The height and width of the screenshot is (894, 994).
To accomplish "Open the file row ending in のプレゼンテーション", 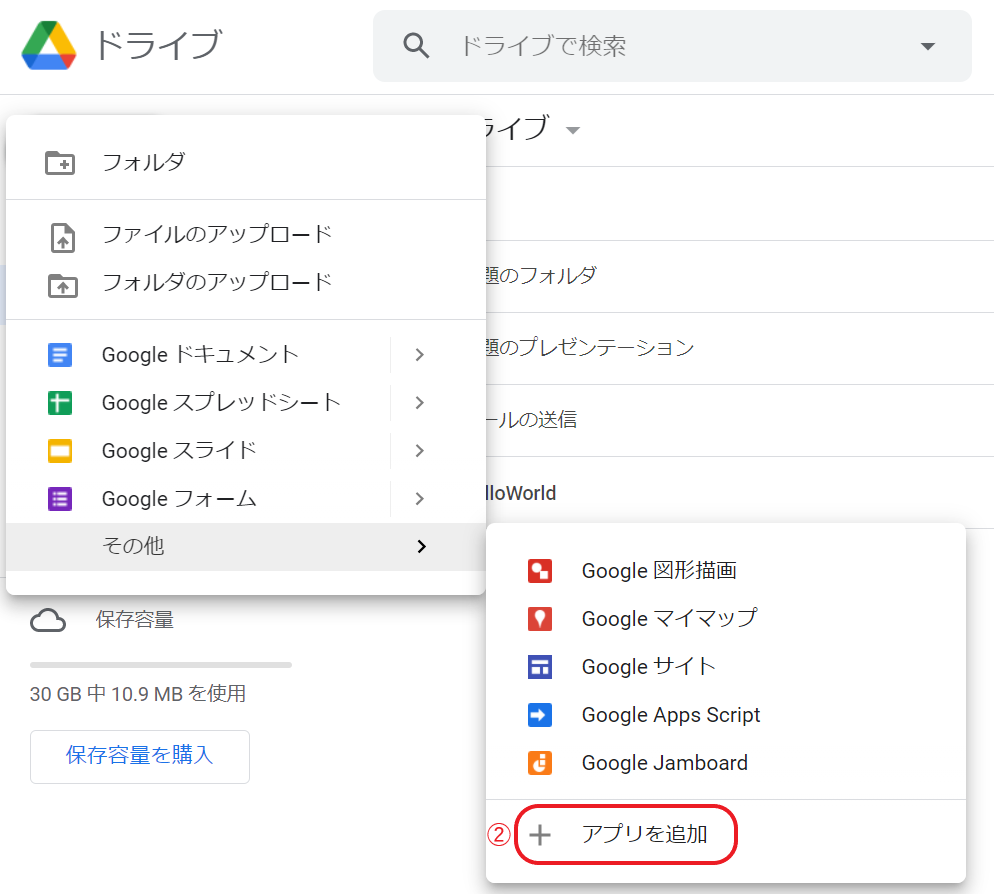I will click(740, 348).
